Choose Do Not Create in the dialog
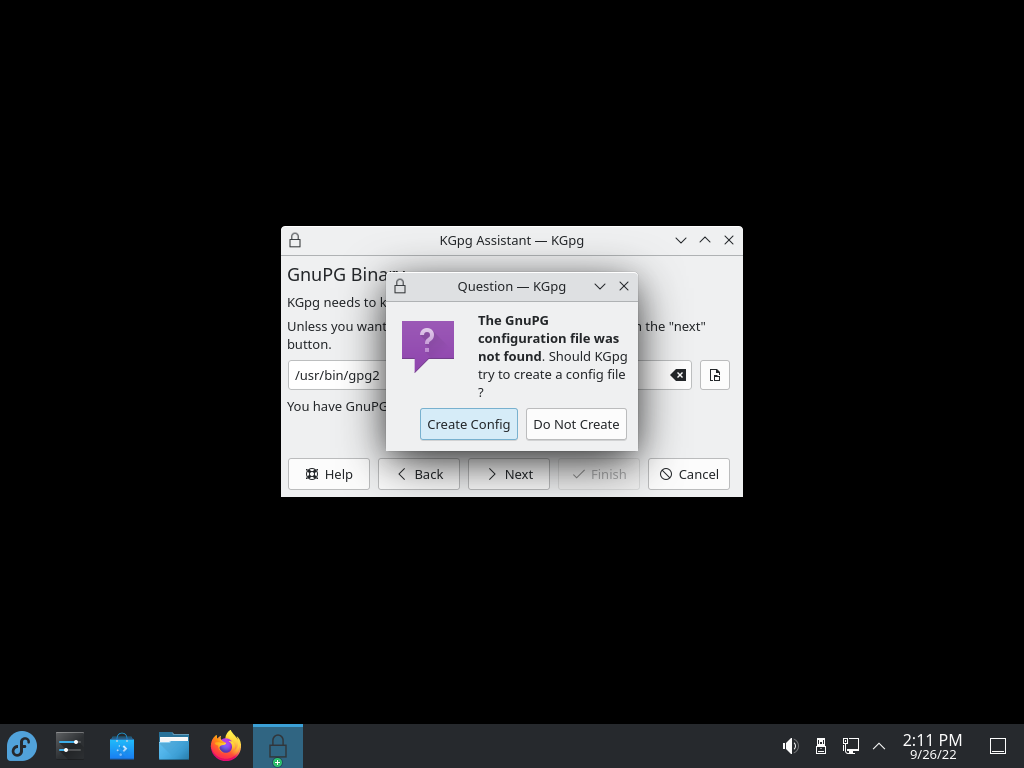This screenshot has height=768, width=1024. (576, 424)
